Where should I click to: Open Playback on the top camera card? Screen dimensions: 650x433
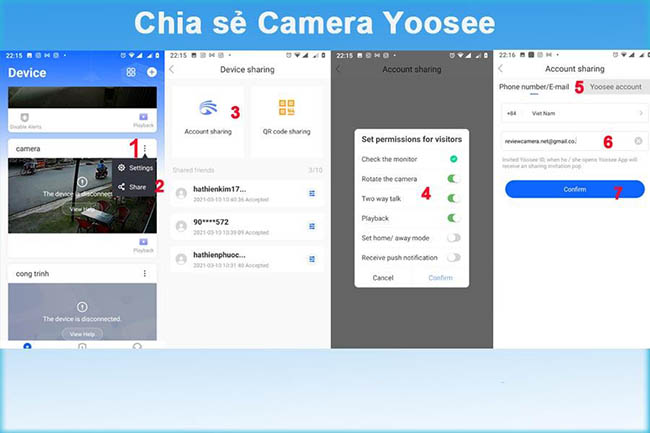click(143, 120)
